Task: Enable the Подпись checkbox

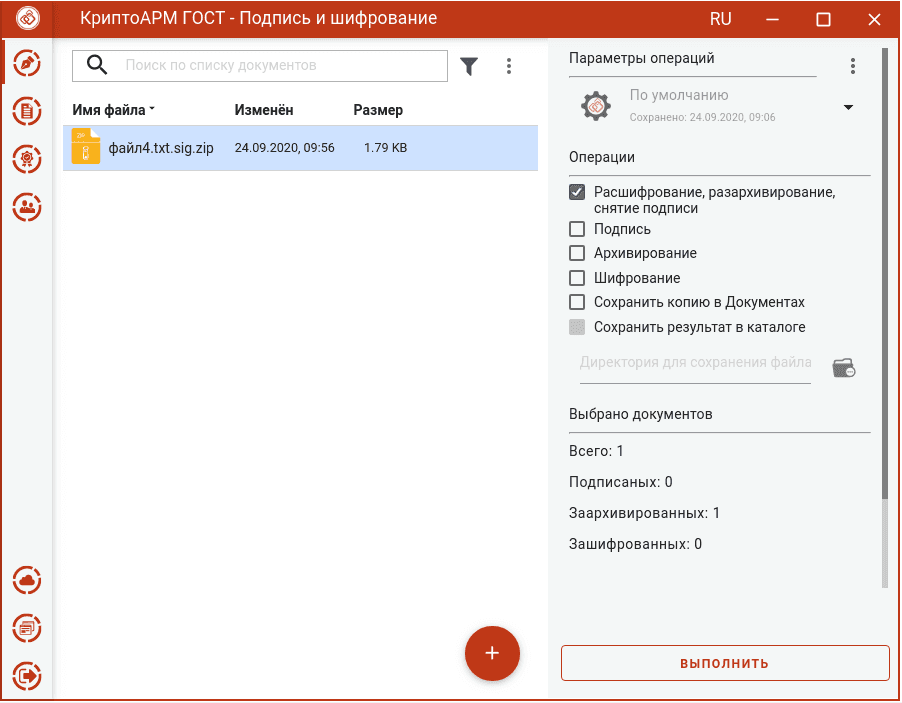Action: 577,229
